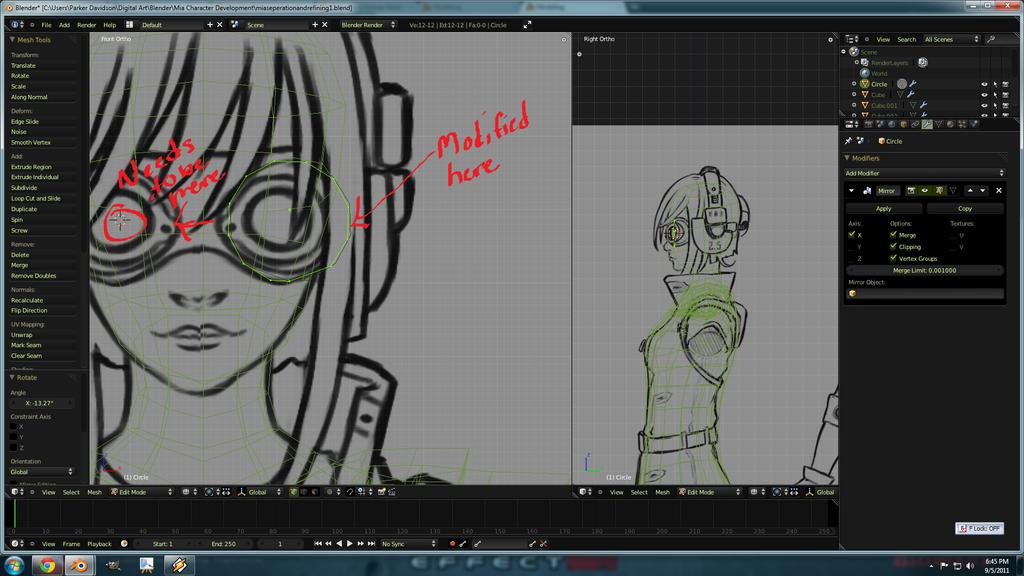
Task: Expand the Circle object in outliner
Action: (x=854, y=84)
